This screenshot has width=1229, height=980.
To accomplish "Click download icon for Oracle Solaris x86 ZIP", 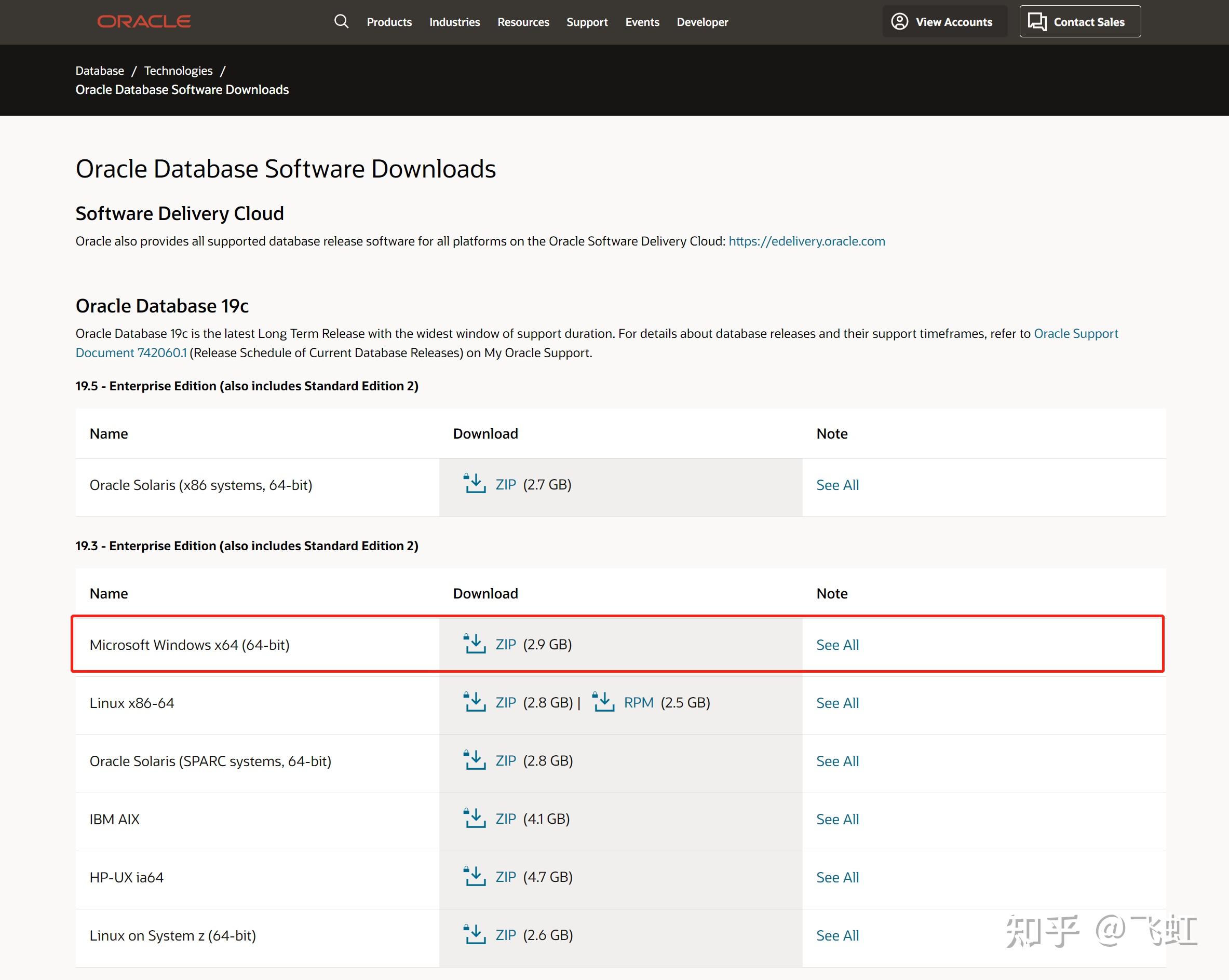I will [474, 484].
